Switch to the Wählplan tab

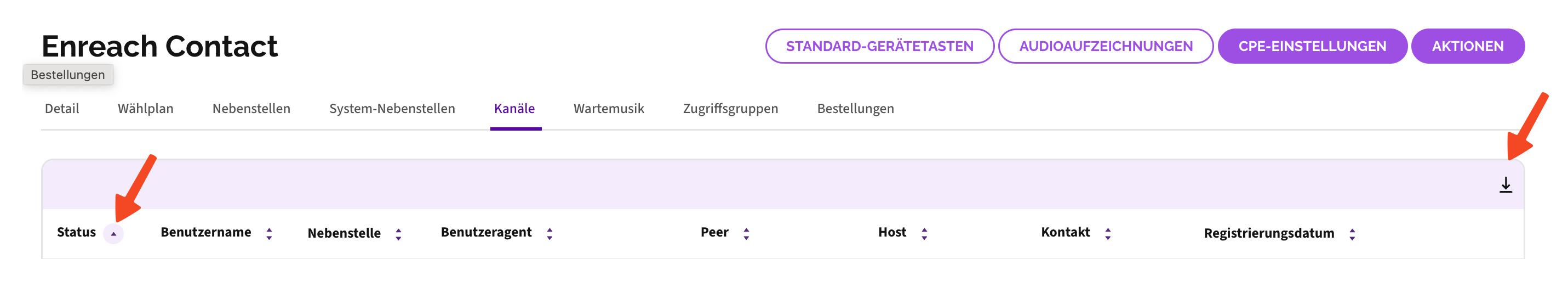click(x=146, y=109)
